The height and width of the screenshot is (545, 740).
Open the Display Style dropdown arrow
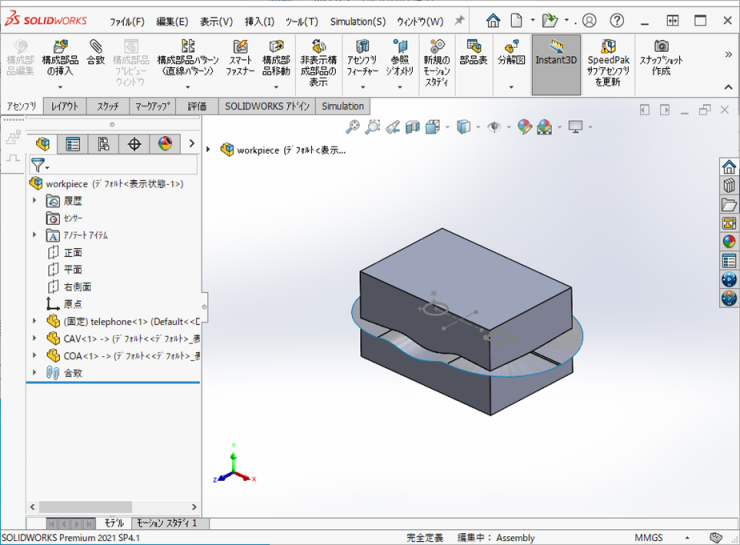pyautogui.click(x=478, y=127)
